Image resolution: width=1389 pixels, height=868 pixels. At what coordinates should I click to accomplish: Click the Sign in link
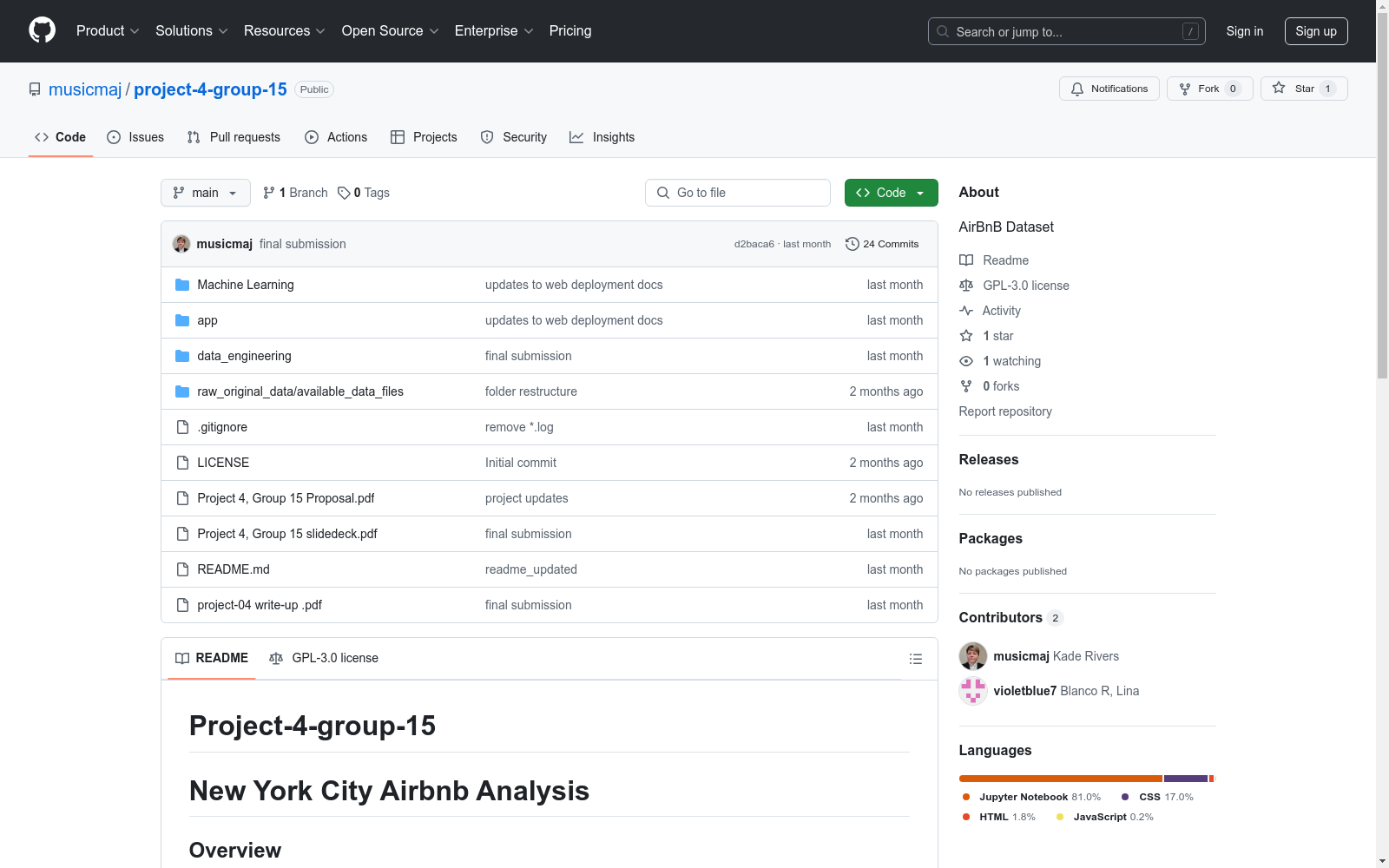[x=1245, y=31]
